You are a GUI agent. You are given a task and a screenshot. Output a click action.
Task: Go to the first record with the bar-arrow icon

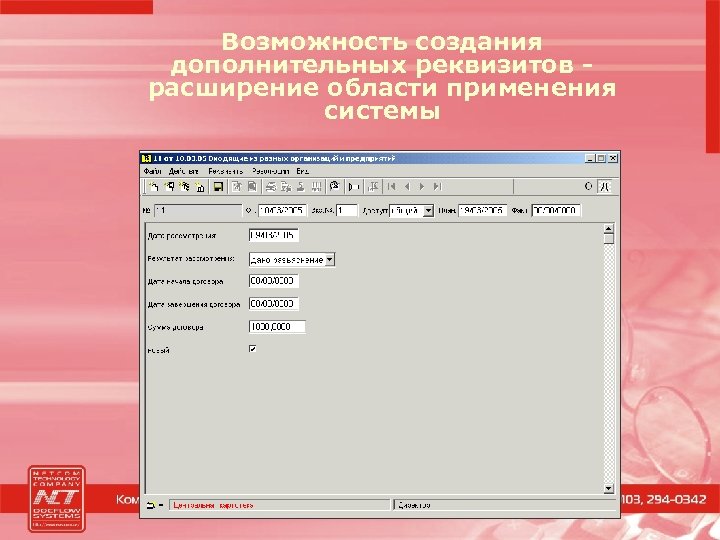tap(391, 186)
